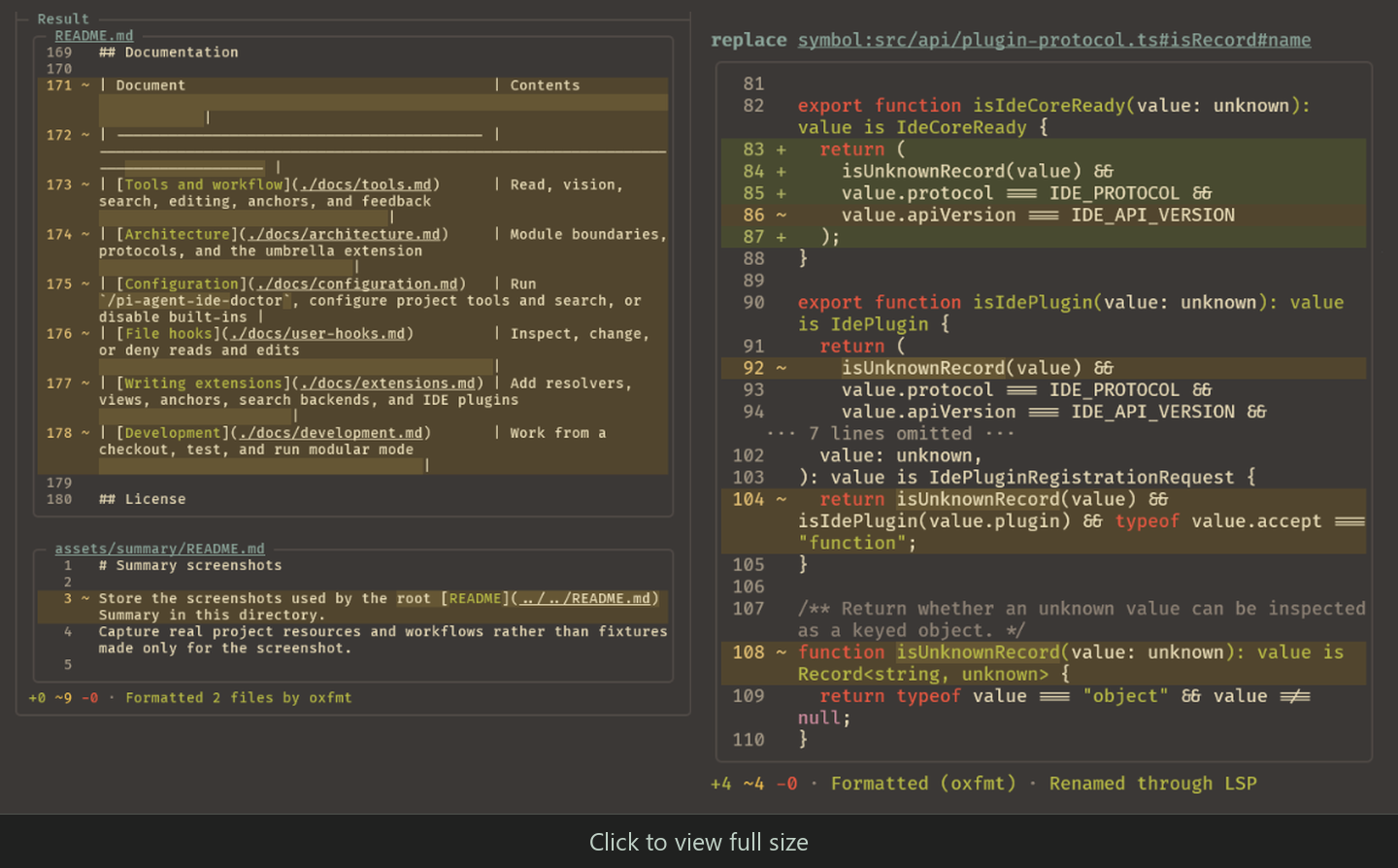Click the 'replace' keyword above the code diff

(749, 40)
